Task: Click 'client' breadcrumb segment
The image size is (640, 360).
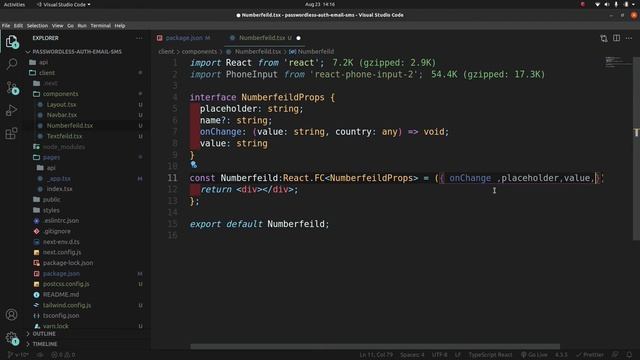Action: click(166, 52)
